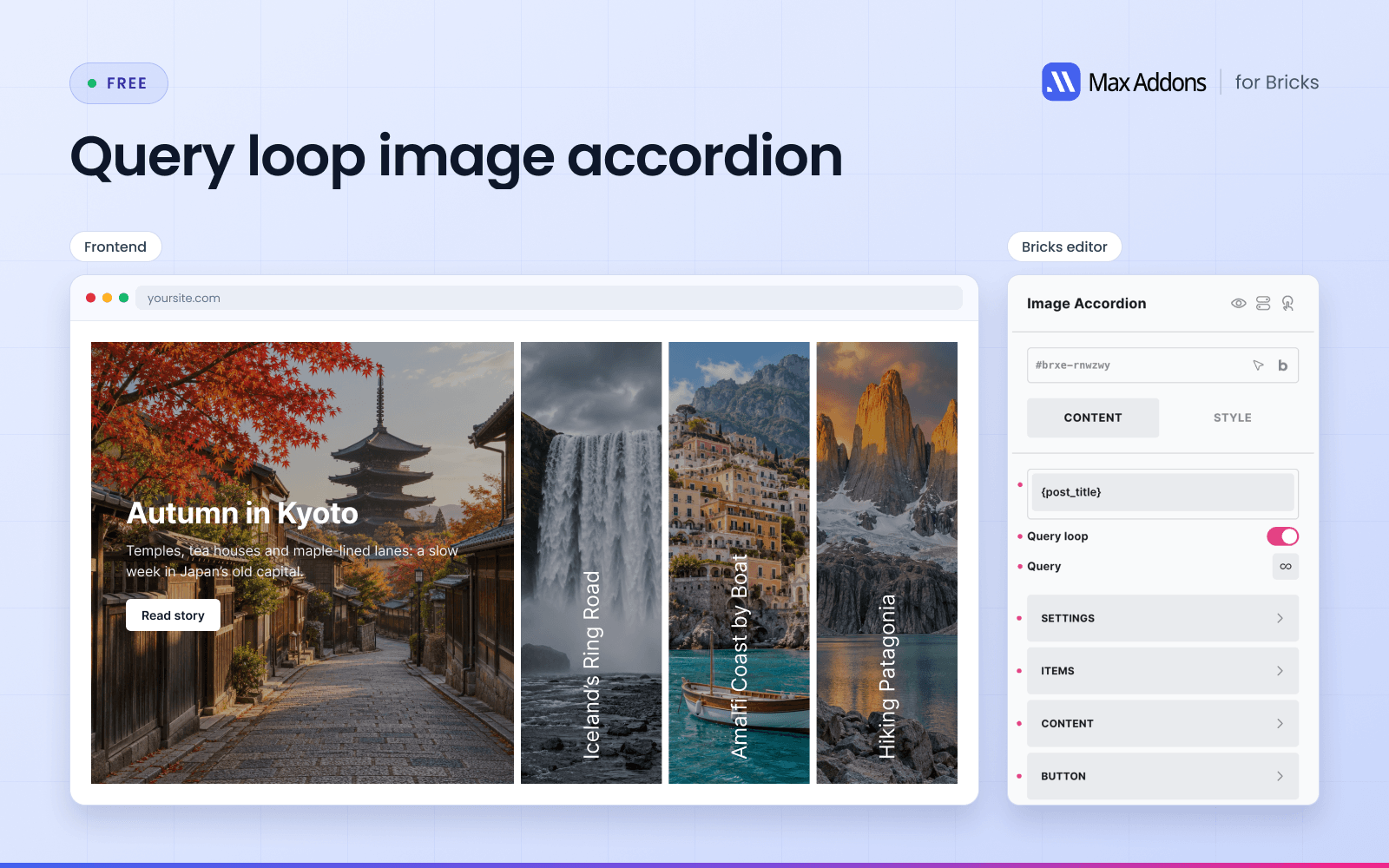The width and height of the screenshot is (1389, 868).
Task: Click the Max Addons logo icon
Action: [1061, 82]
